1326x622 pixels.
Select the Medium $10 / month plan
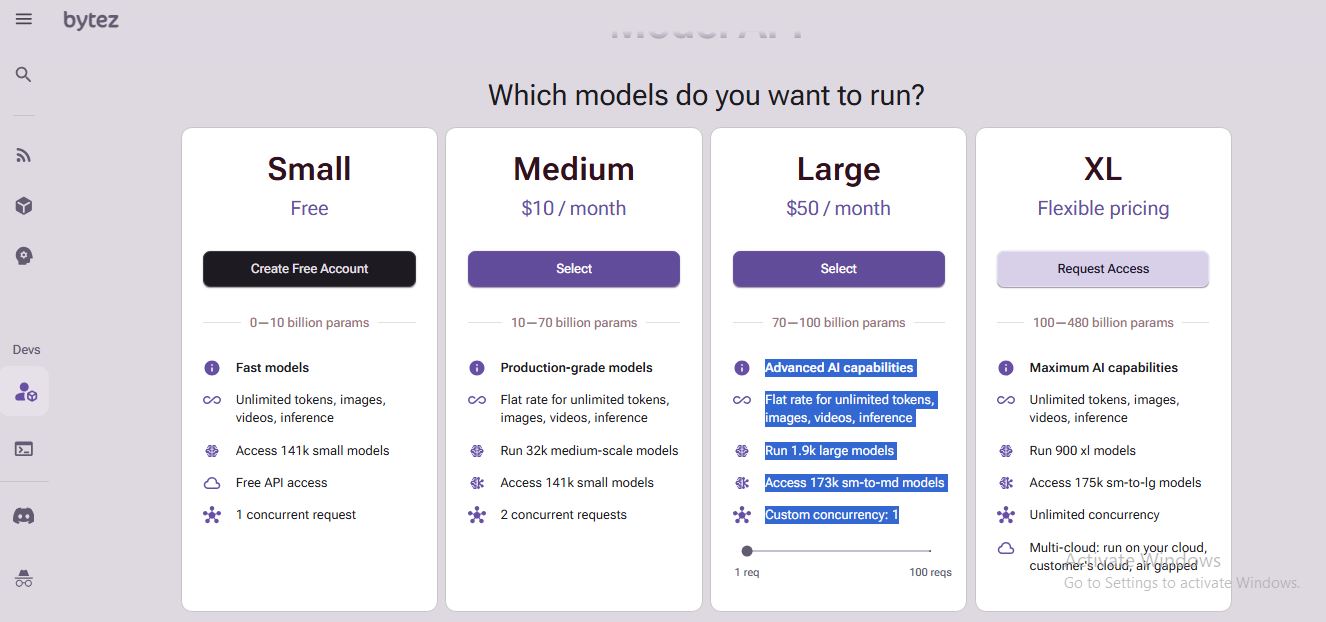click(x=574, y=269)
